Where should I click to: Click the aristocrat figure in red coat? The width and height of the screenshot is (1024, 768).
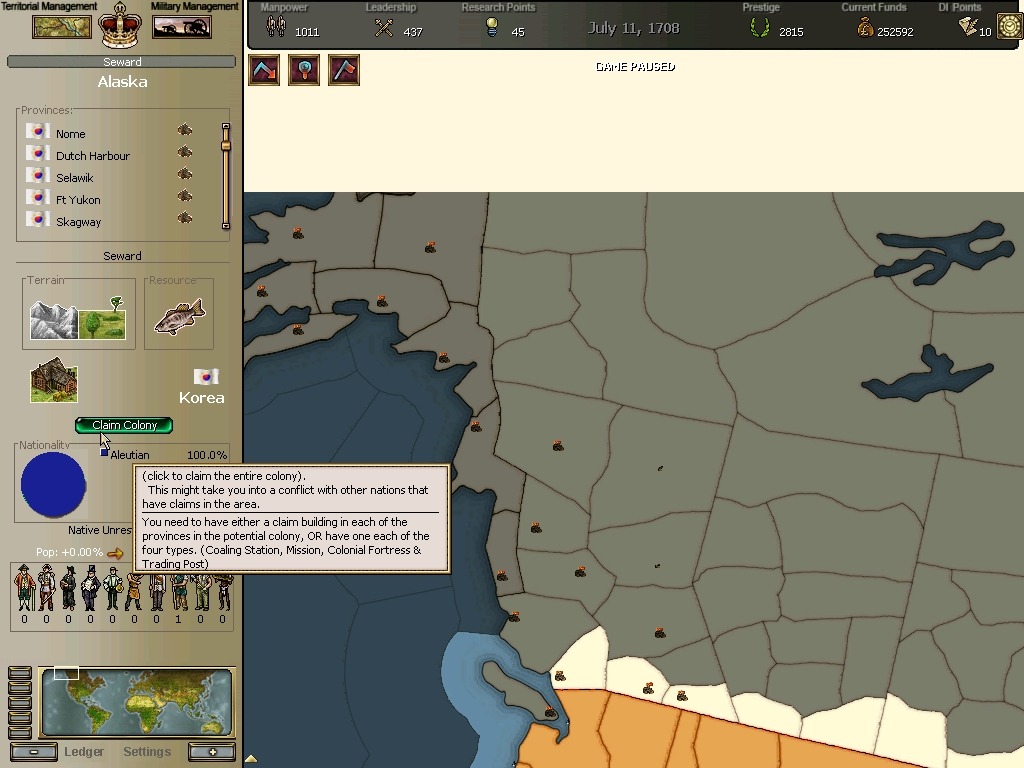click(24, 588)
